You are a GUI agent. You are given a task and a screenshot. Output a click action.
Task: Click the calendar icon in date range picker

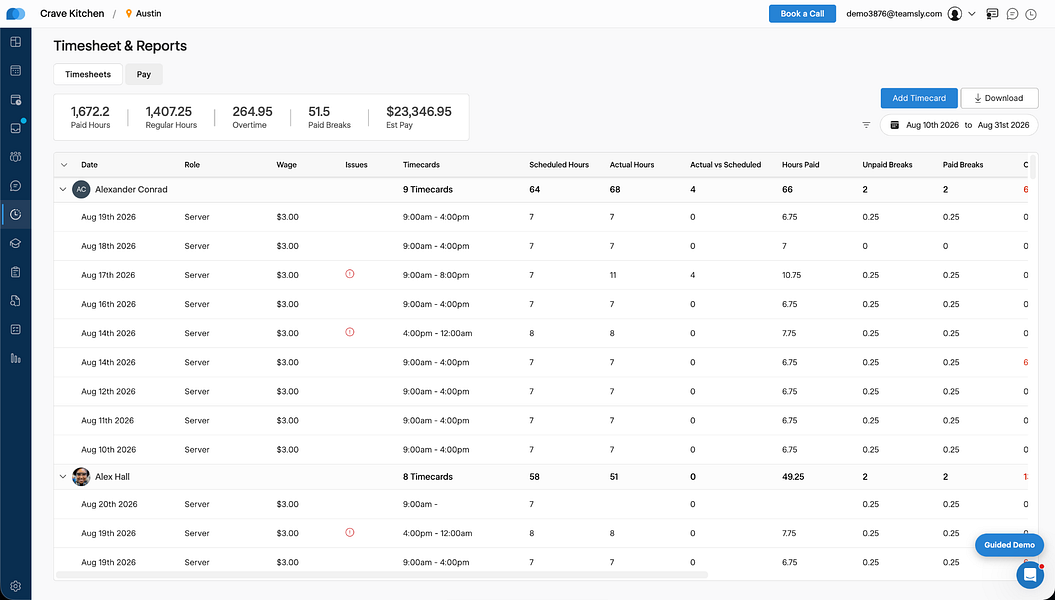point(894,125)
